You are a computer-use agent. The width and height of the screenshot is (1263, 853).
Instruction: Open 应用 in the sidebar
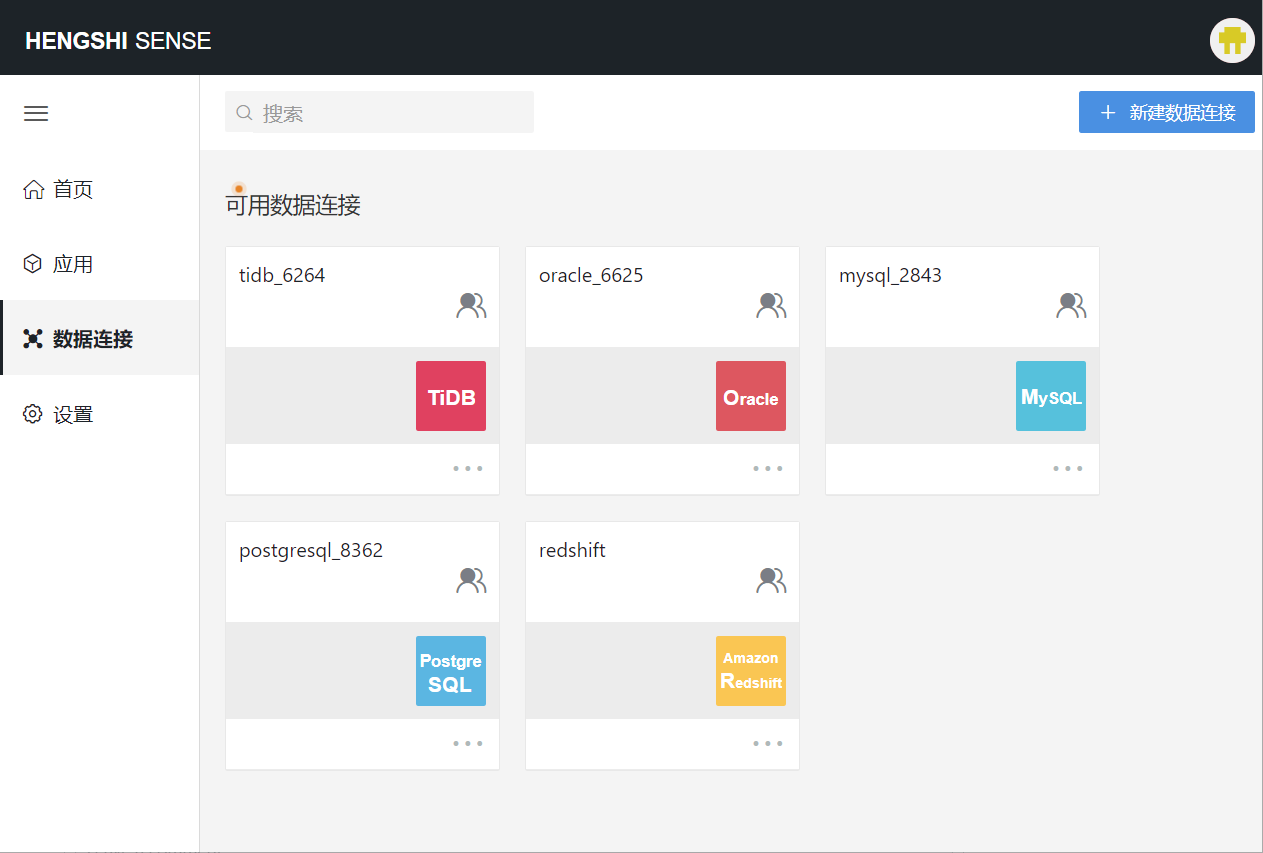pos(100,264)
